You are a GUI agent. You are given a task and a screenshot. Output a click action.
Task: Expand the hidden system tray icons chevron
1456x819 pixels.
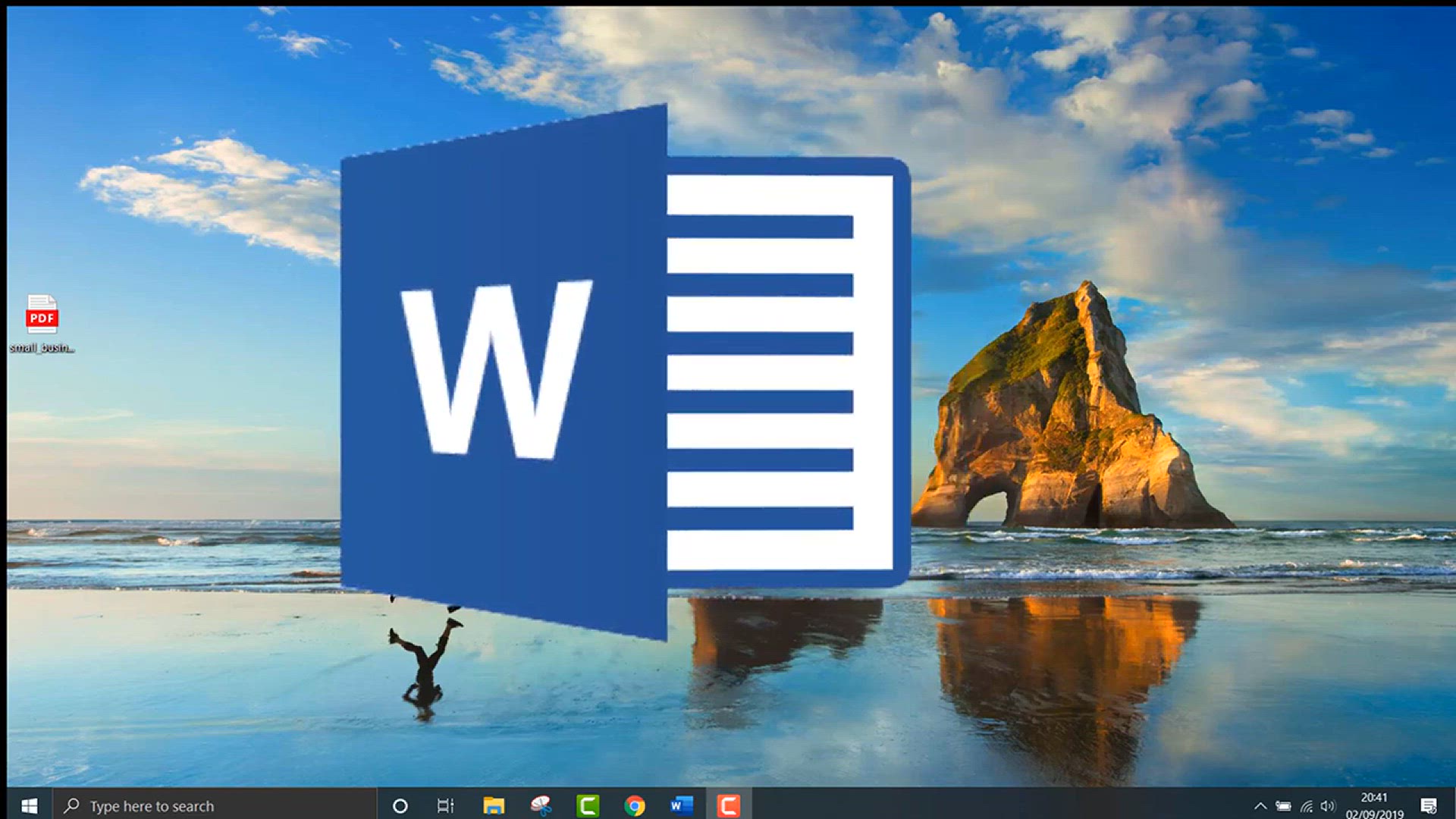pos(1260,806)
